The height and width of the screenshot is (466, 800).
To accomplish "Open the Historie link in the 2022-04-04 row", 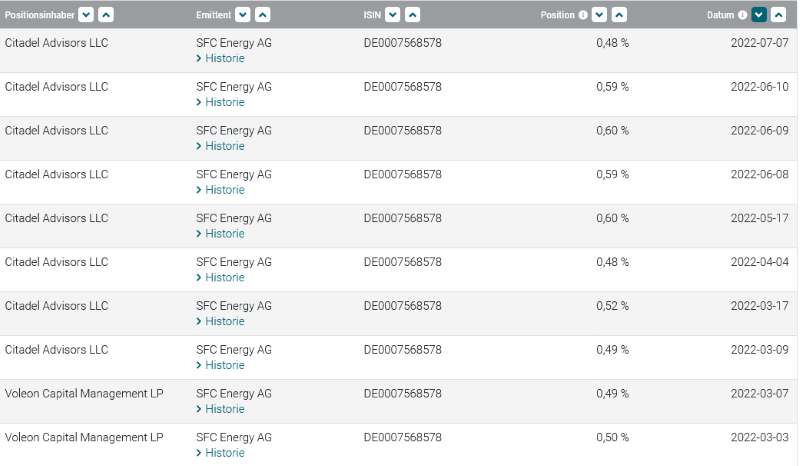I will point(221,277).
